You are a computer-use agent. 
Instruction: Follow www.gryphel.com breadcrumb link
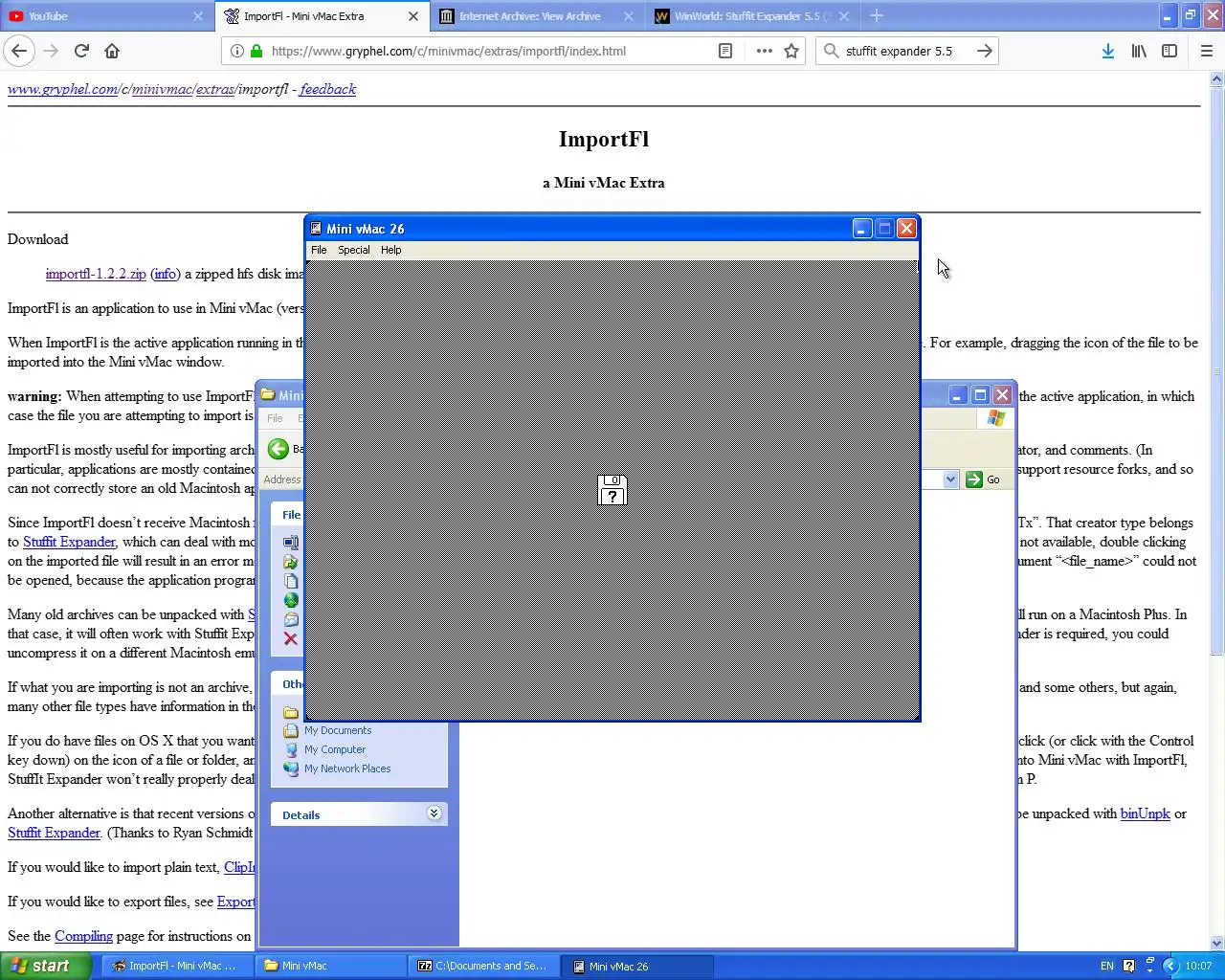pos(63,89)
